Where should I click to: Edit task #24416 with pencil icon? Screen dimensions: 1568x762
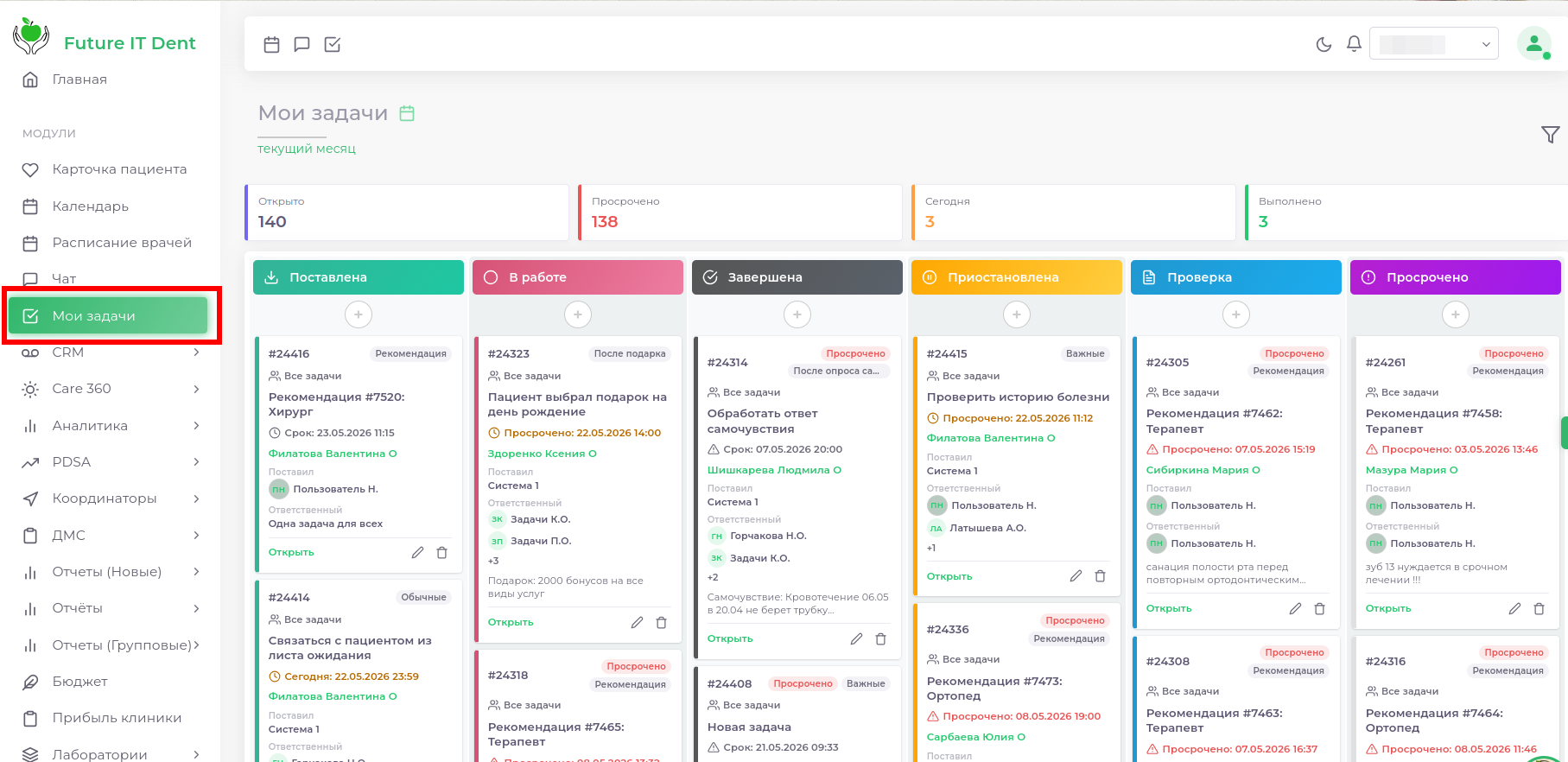click(x=417, y=552)
